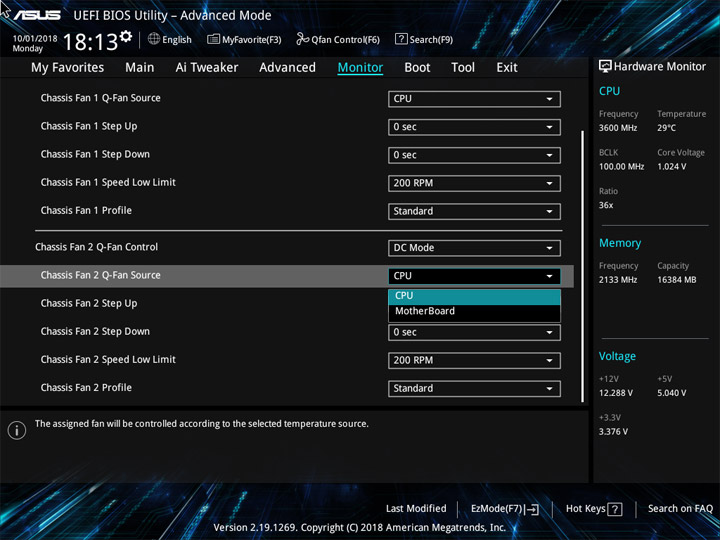This screenshot has height=540, width=720.
Task: Select Chassis Fan 2 Q-Fan Control label
Action: tap(96, 247)
